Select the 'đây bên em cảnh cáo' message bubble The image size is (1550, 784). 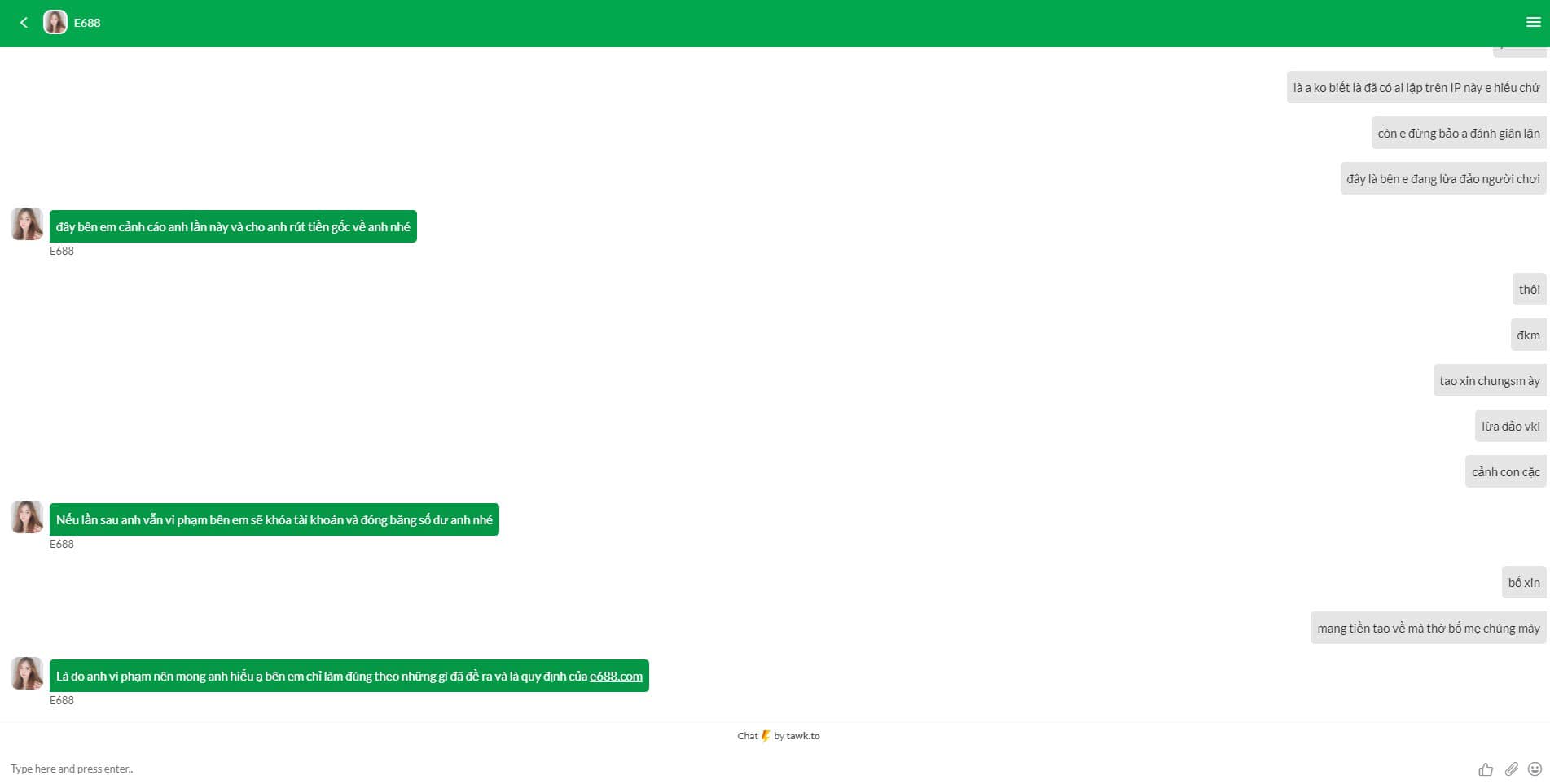233,226
